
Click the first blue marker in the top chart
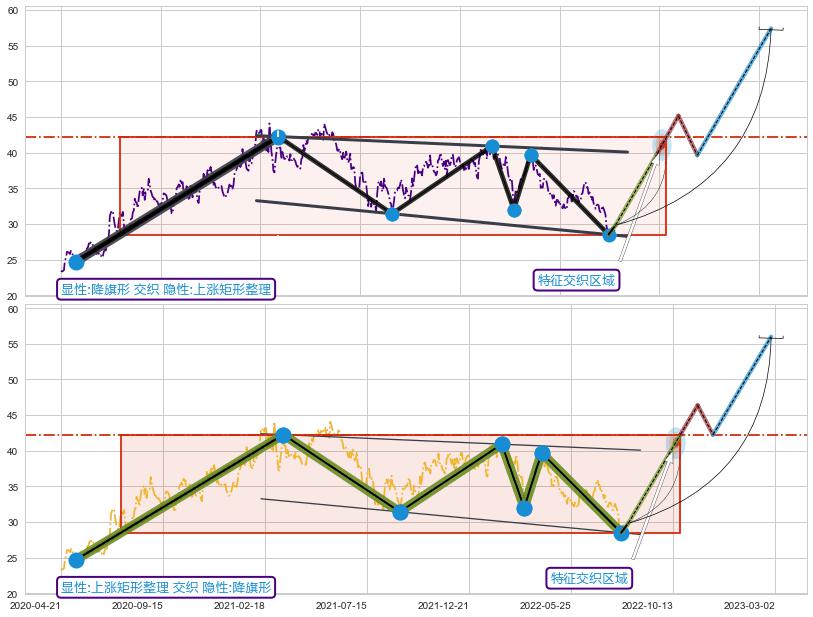point(76,262)
